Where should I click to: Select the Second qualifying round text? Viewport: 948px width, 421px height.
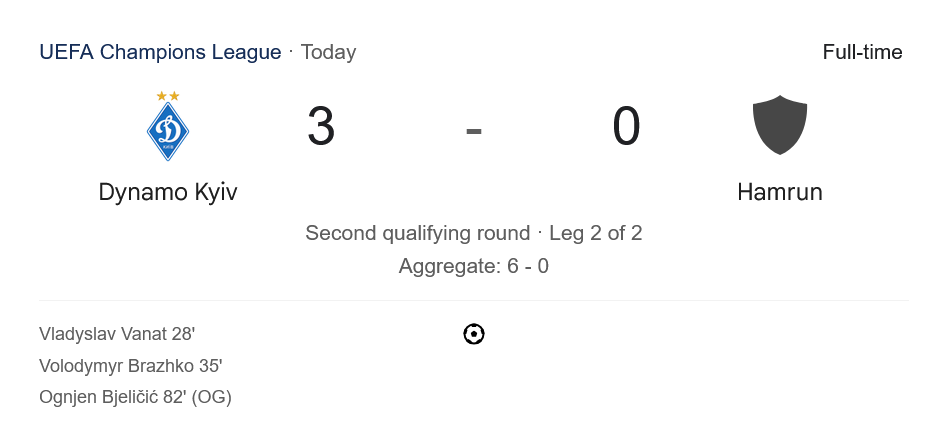click(x=417, y=233)
